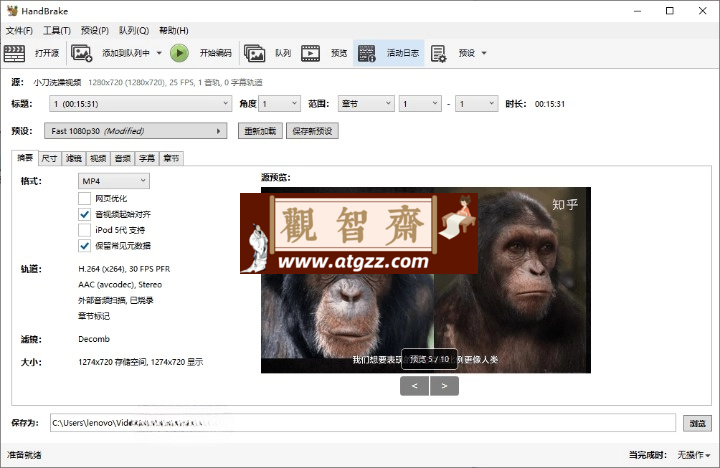The height and width of the screenshot is (468, 720).
Task: Open the Fast 1080p30 preset selector
Action: coord(135,131)
